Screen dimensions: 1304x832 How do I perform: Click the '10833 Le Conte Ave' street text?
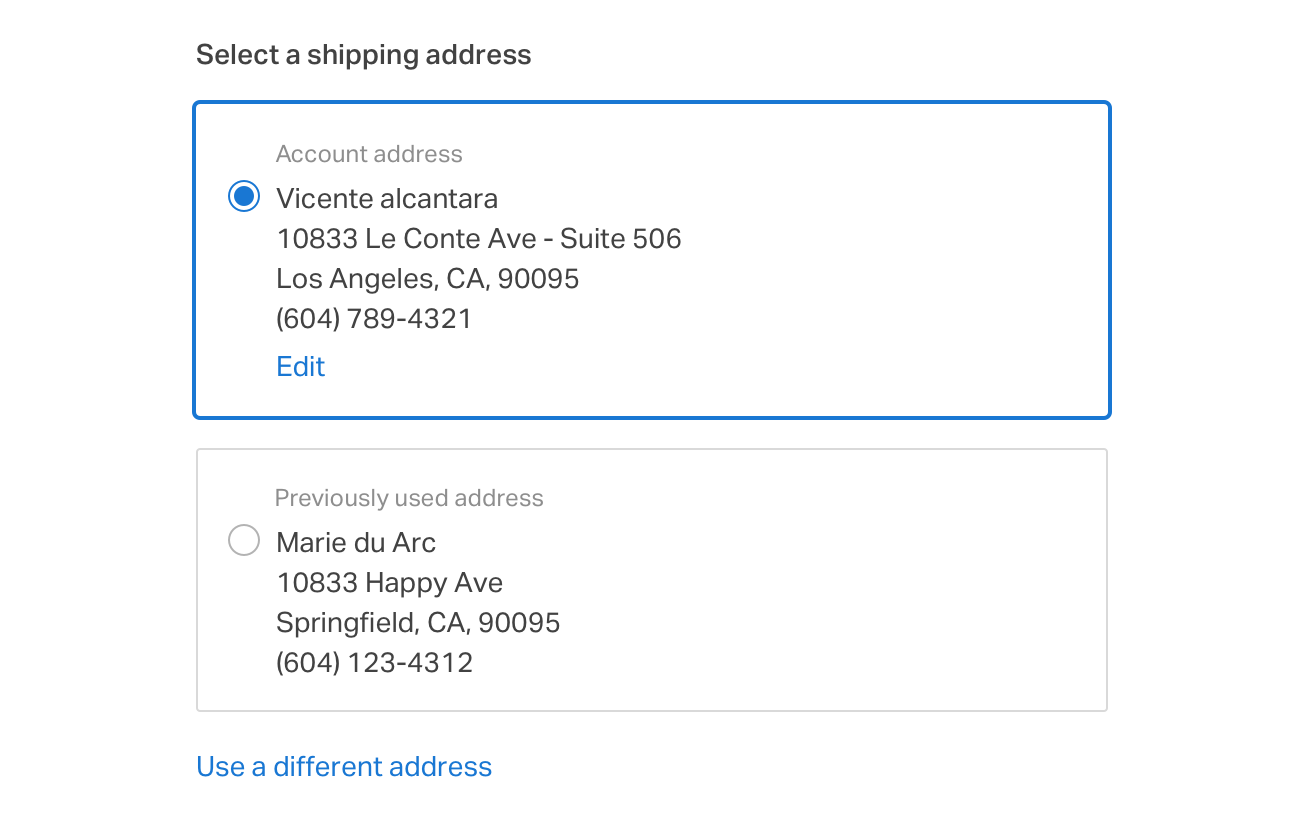pyautogui.click(x=407, y=239)
